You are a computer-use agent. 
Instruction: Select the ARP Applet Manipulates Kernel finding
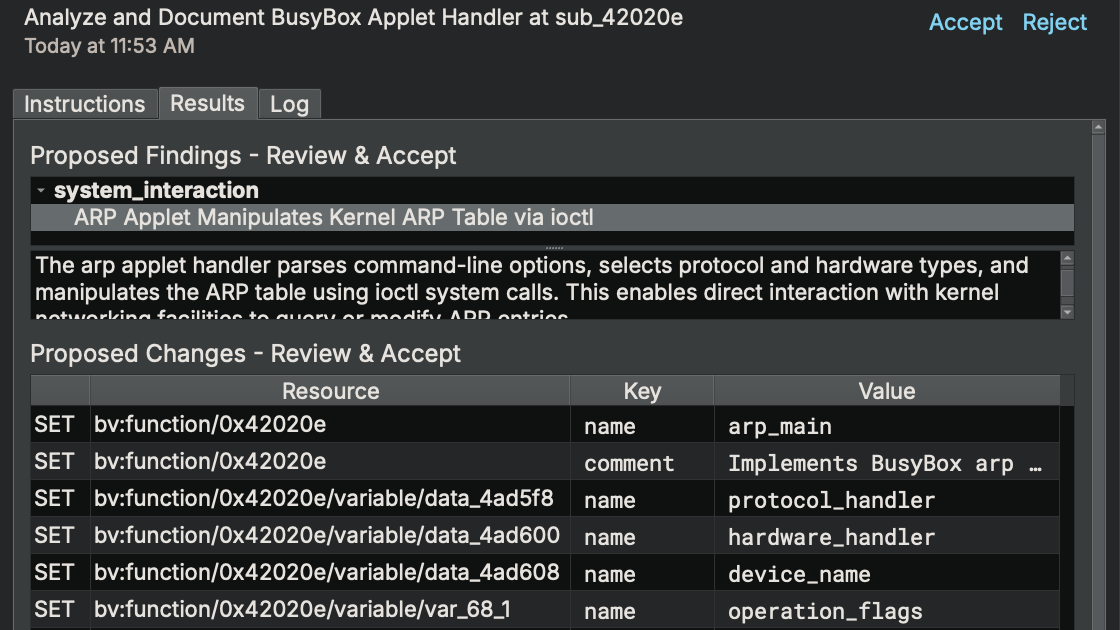[x=333, y=217]
